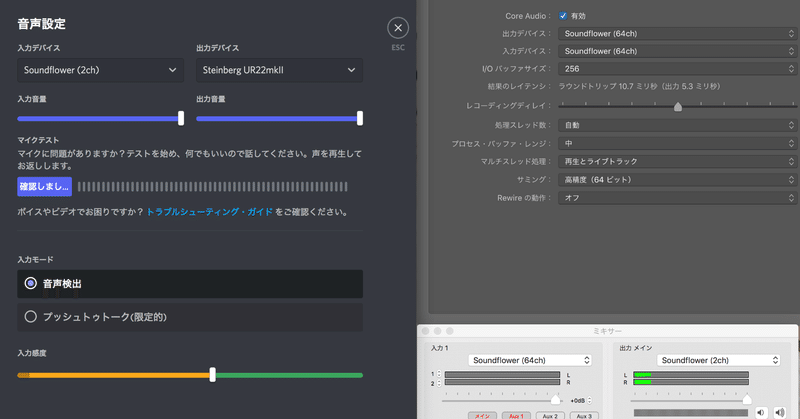Click the 音声設定 heading
This screenshot has height=419, width=800.
coord(42,24)
